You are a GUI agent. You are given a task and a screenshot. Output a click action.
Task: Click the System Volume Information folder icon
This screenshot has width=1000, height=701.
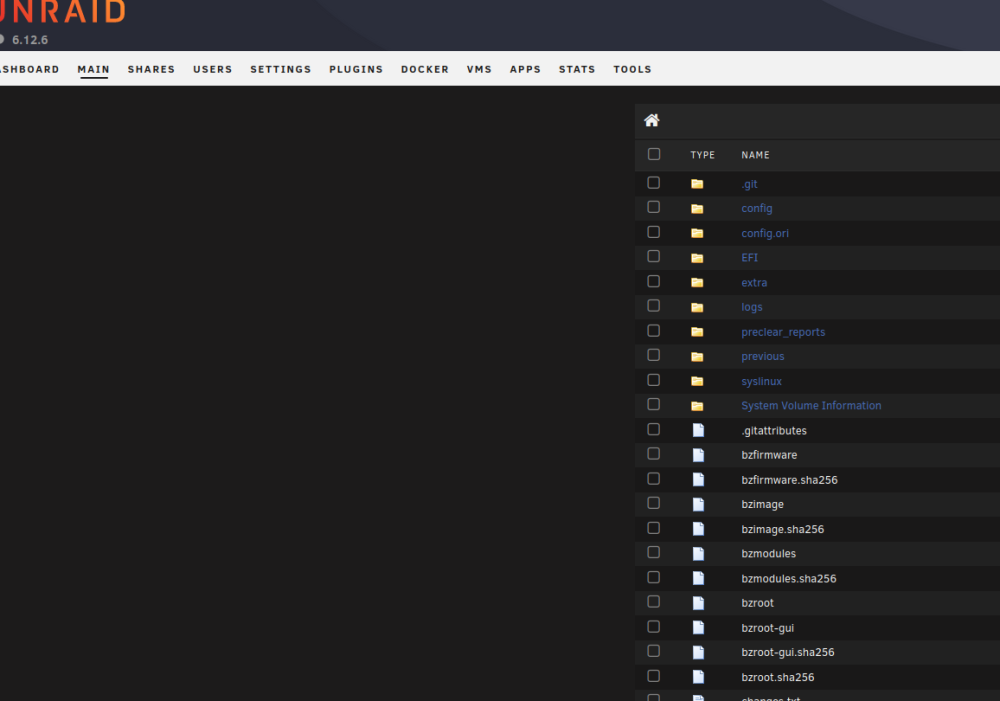point(697,406)
